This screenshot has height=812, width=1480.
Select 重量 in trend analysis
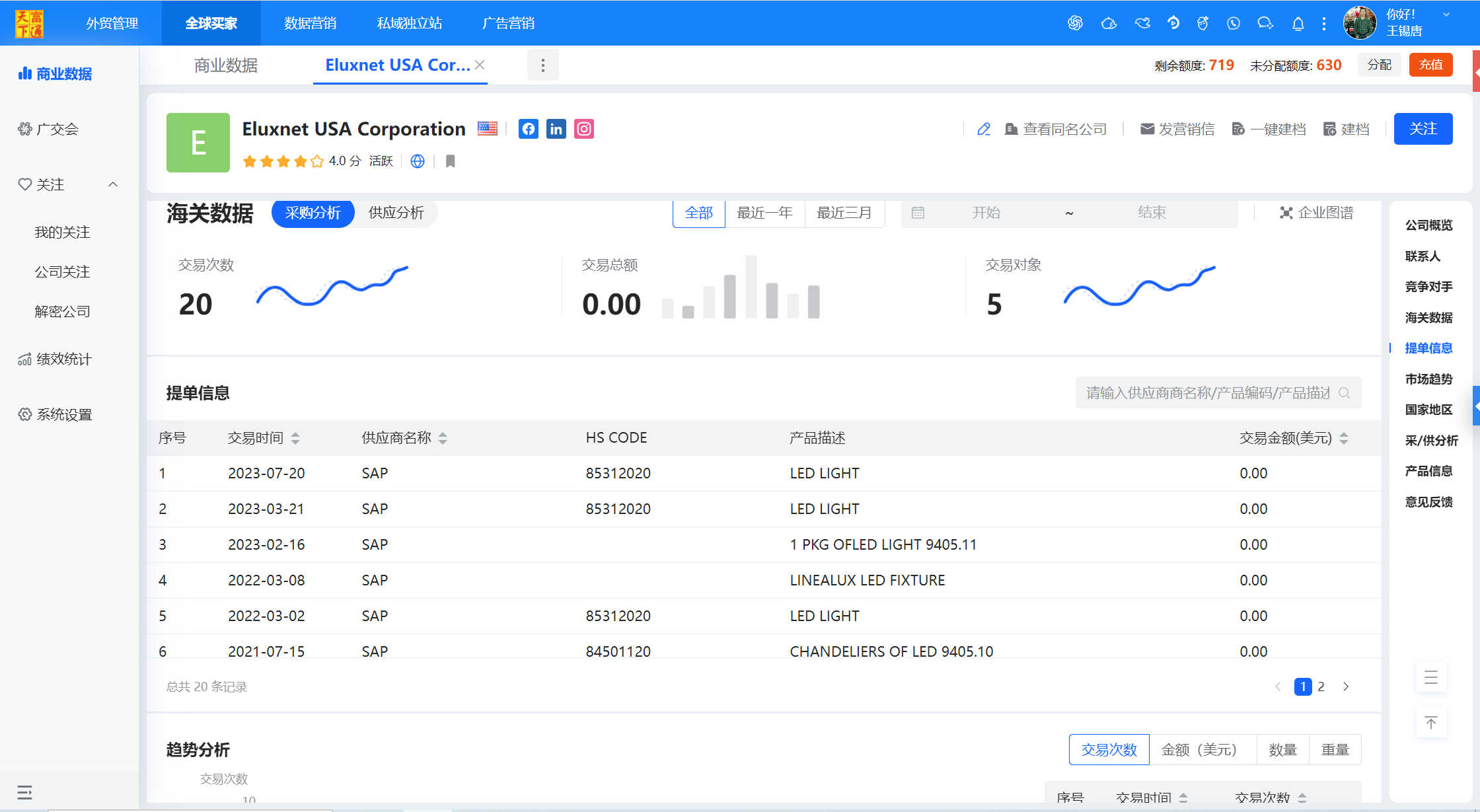1335,750
